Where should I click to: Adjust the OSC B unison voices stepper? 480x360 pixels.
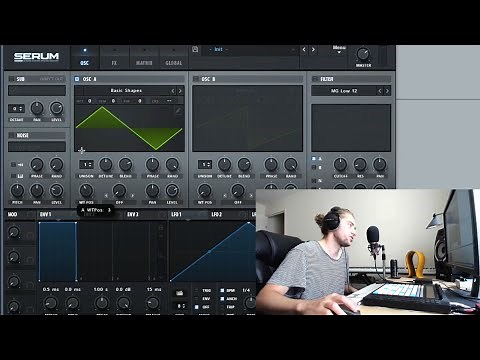(205, 164)
